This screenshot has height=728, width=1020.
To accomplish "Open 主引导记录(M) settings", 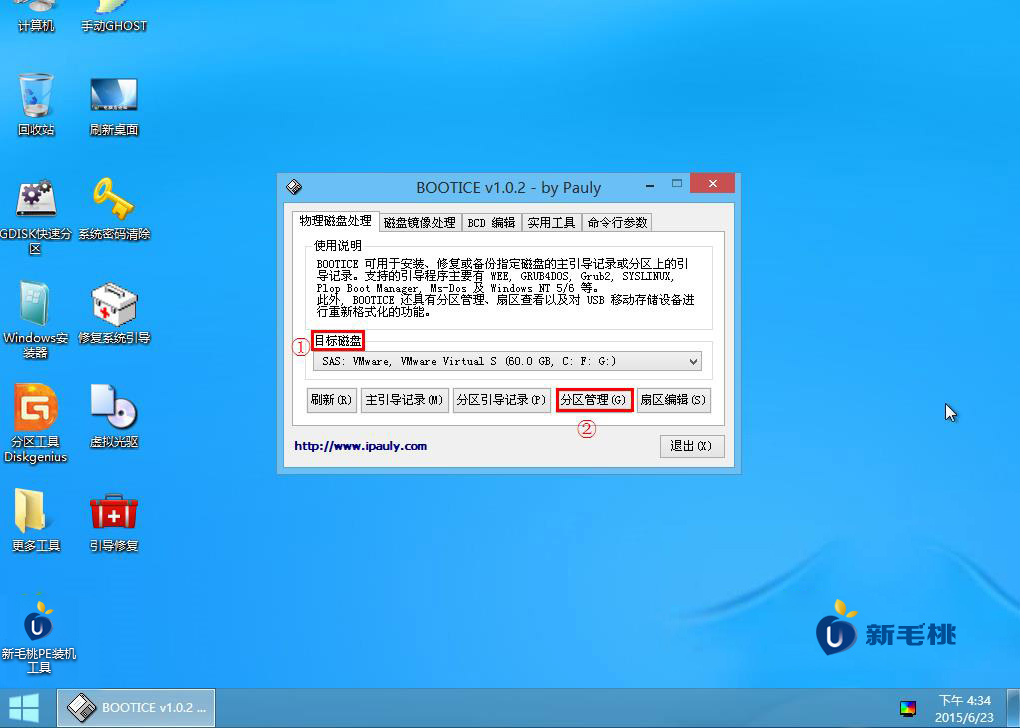I will [x=404, y=400].
